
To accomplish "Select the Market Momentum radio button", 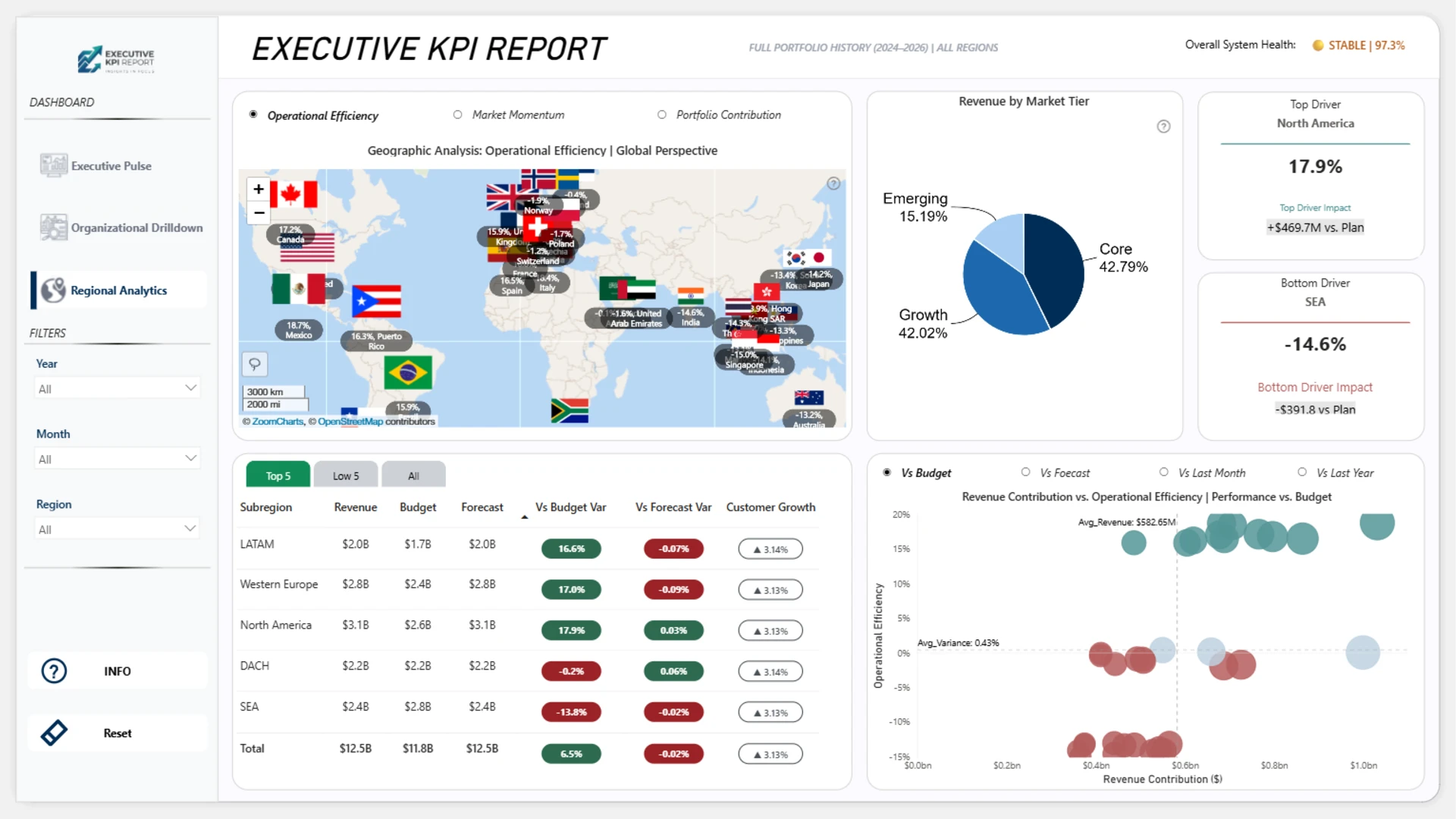I will tap(458, 115).
